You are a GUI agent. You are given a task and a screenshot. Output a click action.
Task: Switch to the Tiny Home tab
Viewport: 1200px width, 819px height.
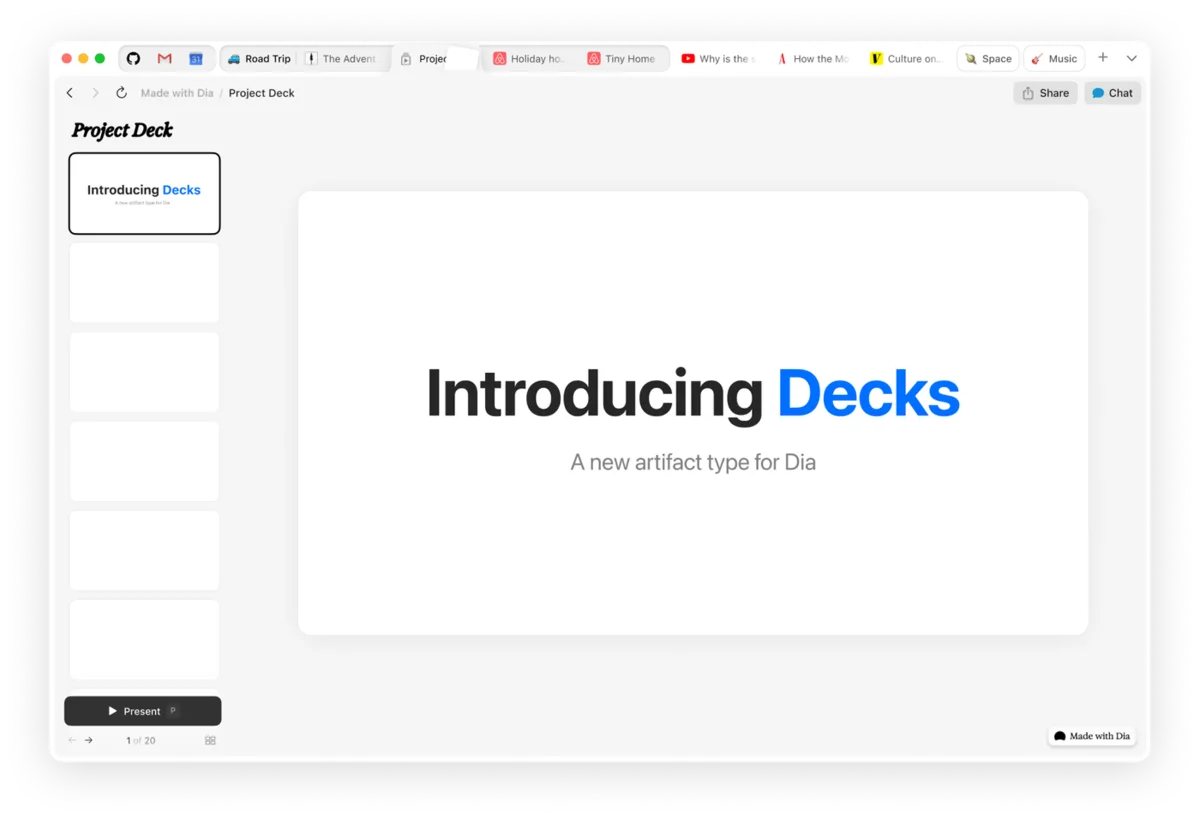[622, 59]
